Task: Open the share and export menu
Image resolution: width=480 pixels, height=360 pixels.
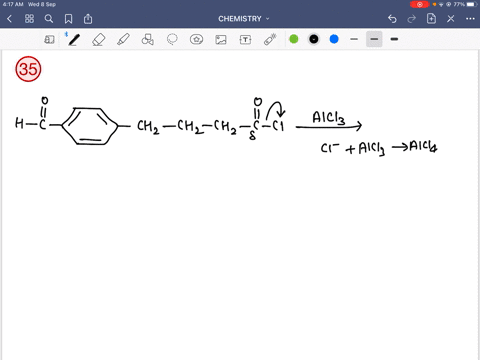Action: (x=88, y=19)
